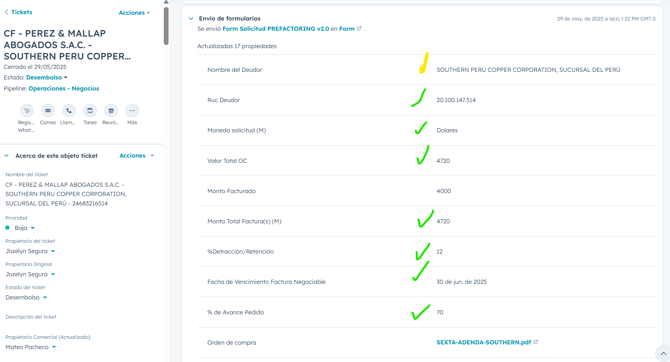Select Monto Facturado value 4000
This screenshot has height=362, width=670.
(444, 191)
